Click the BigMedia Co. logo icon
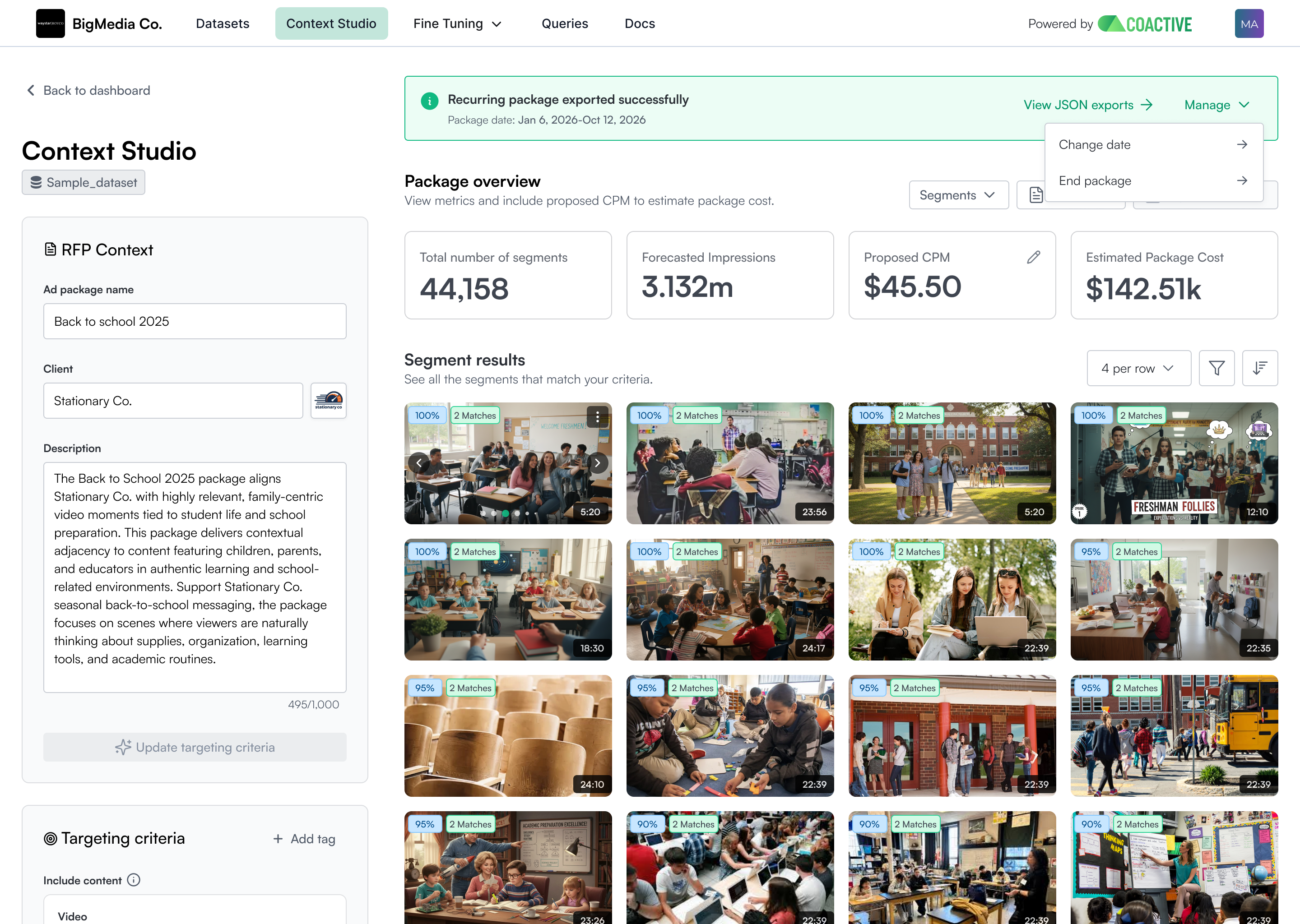The height and width of the screenshot is (924, 1300). tap(50, 23)
